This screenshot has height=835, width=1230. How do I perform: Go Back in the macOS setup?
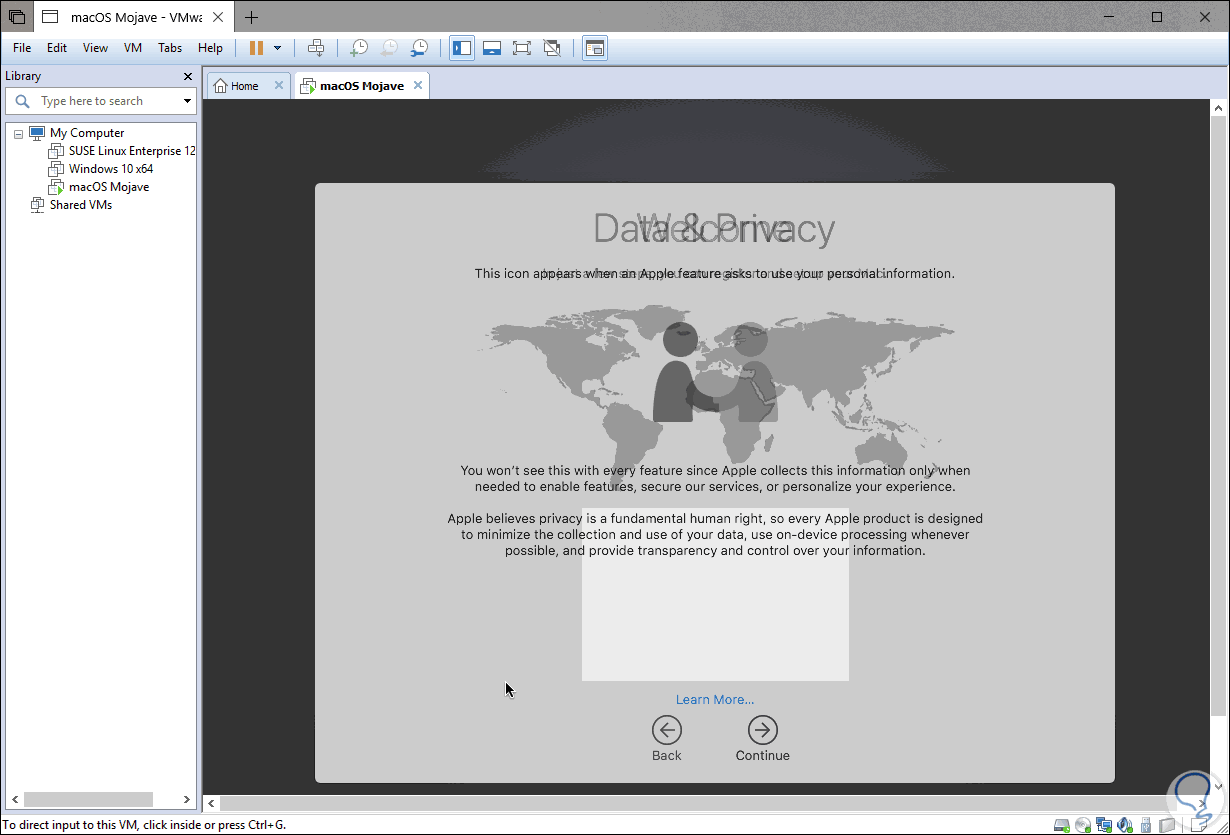667,739
